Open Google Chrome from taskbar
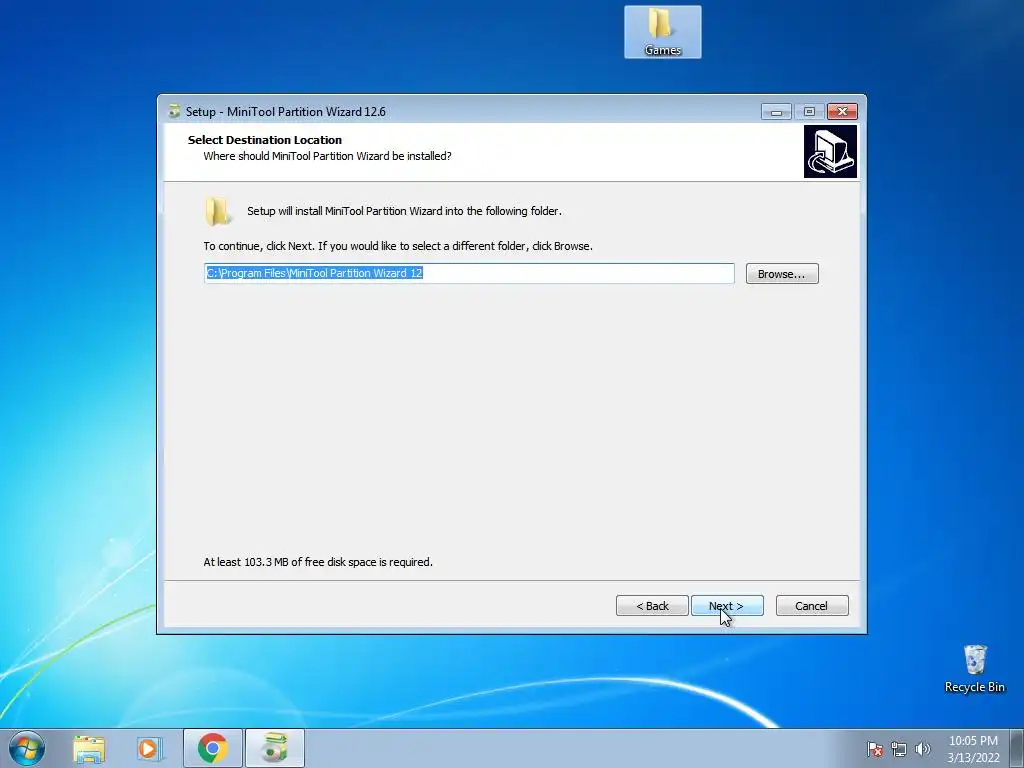The height and width of the screenshot is (768, 1024). click(212, 748)
